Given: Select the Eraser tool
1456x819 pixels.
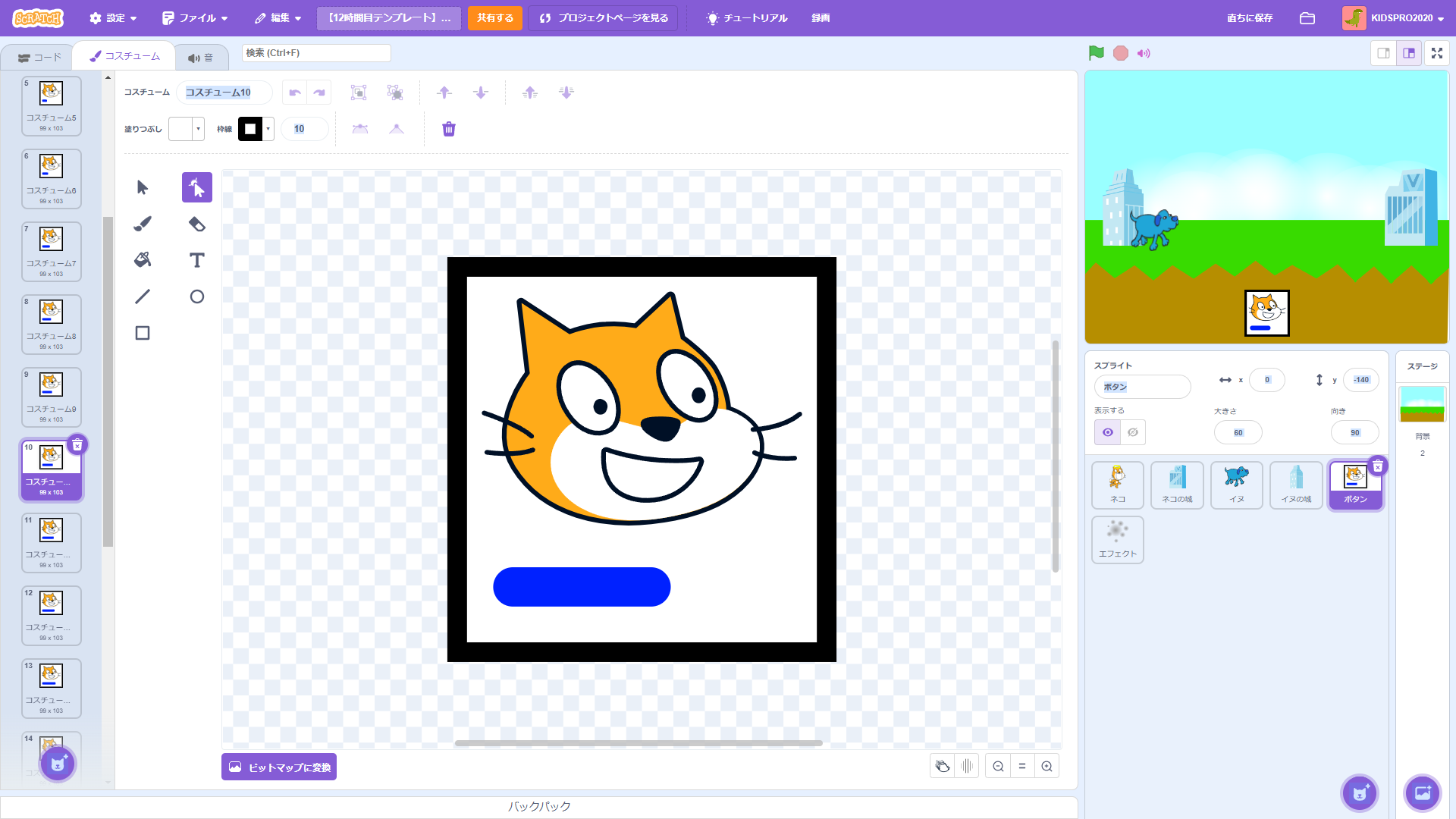Looking at the screenshot, I should (x=197, y=224).
